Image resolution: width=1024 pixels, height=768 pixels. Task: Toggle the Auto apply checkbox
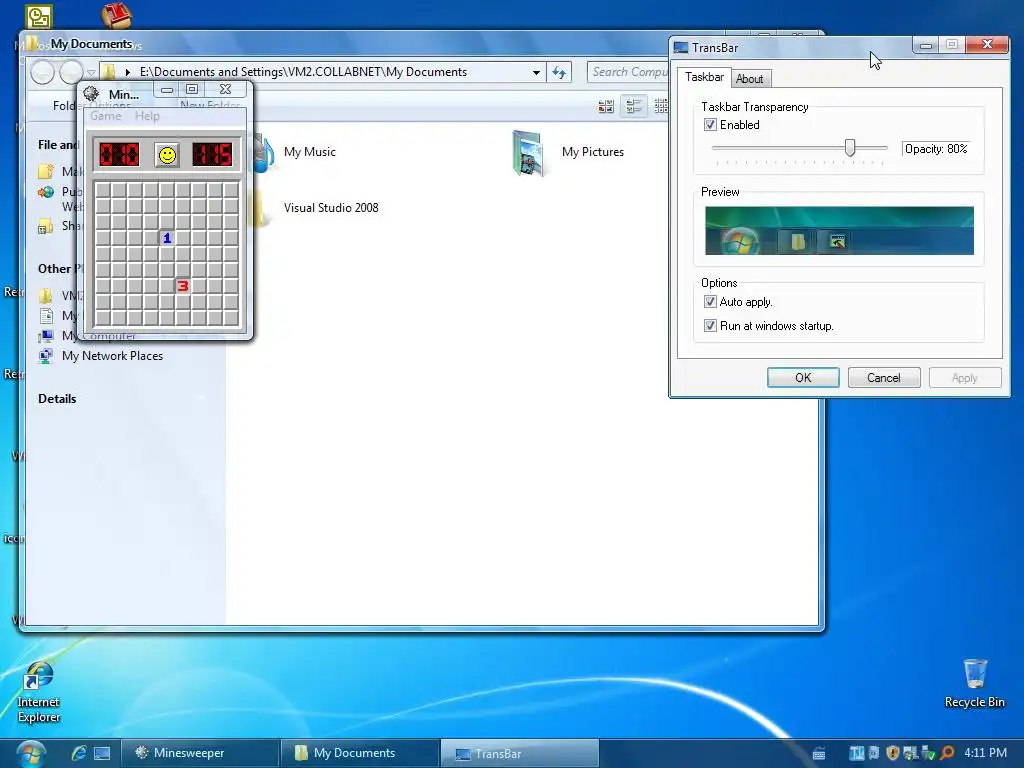click(710, 302)
